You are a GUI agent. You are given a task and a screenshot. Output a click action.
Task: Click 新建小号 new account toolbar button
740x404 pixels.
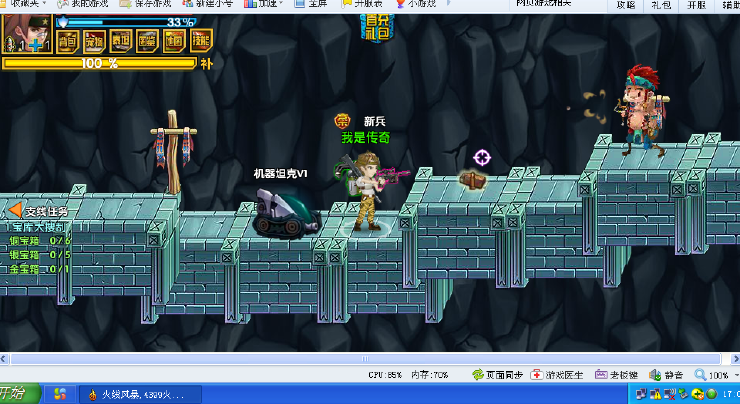pyautogui.click(x=208, y=4)
